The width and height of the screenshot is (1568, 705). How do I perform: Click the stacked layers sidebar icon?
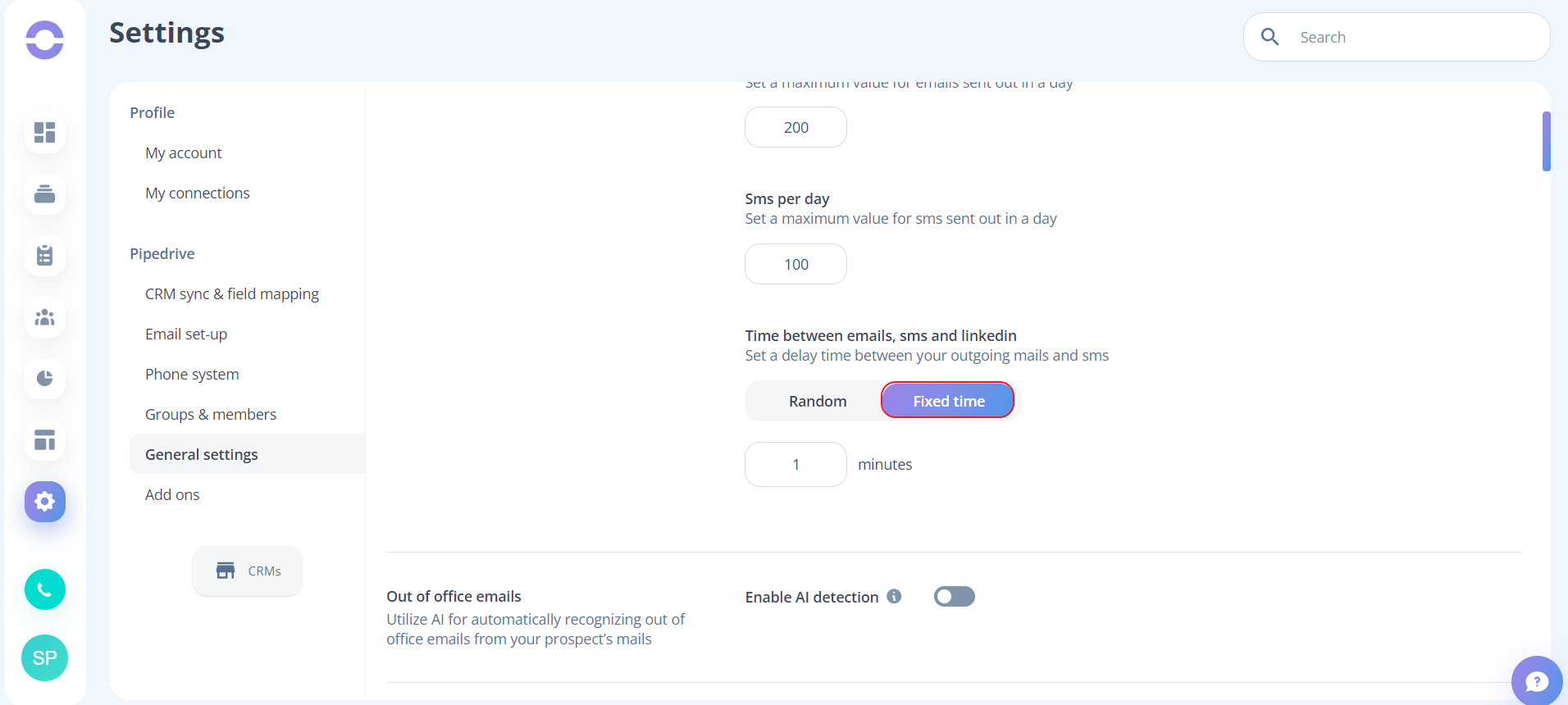[45, 193]
